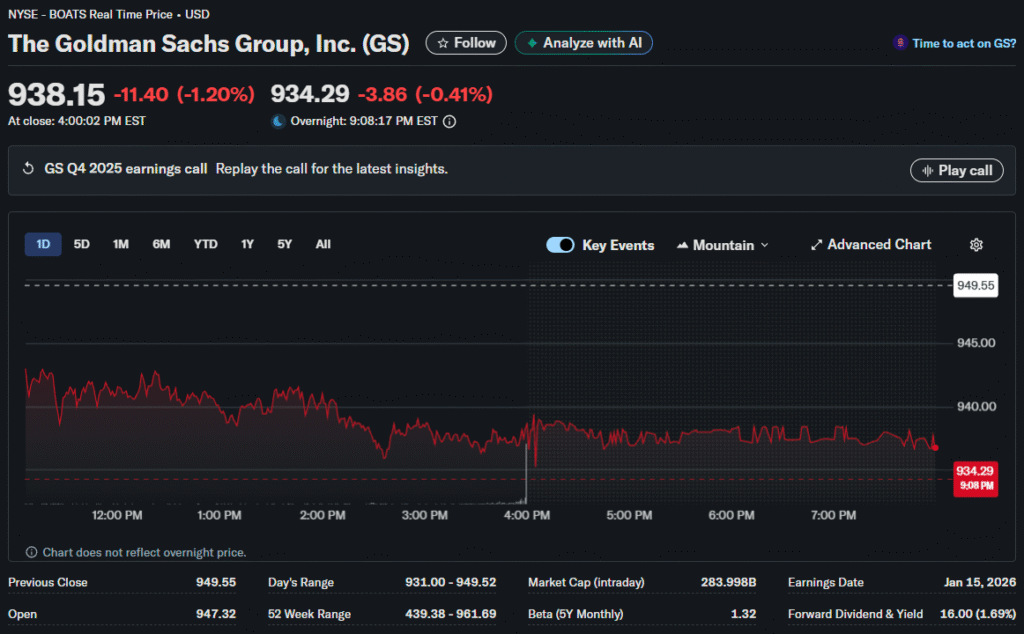This screenshot has height=634, width=1024.
Task: Click the overnight price info icon
Action: [450, 121]
